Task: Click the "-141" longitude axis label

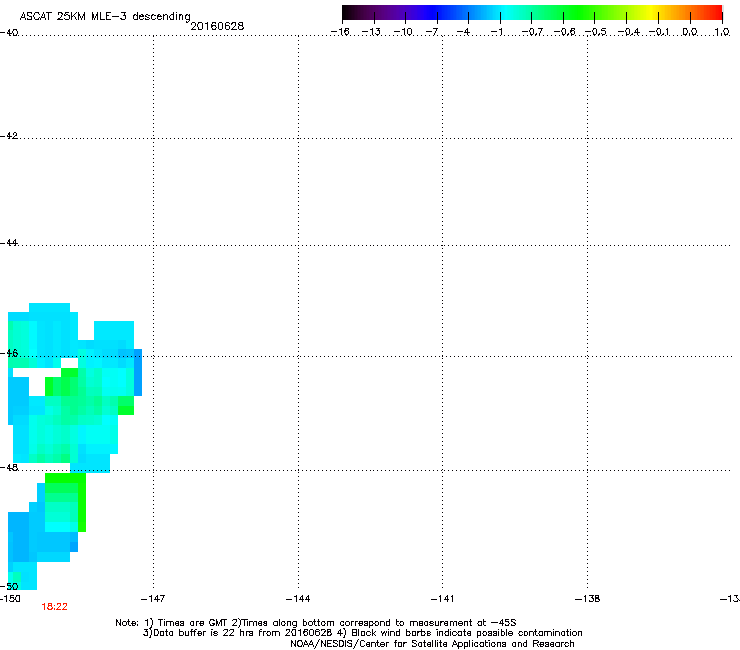Action: [x=443, y=599]
